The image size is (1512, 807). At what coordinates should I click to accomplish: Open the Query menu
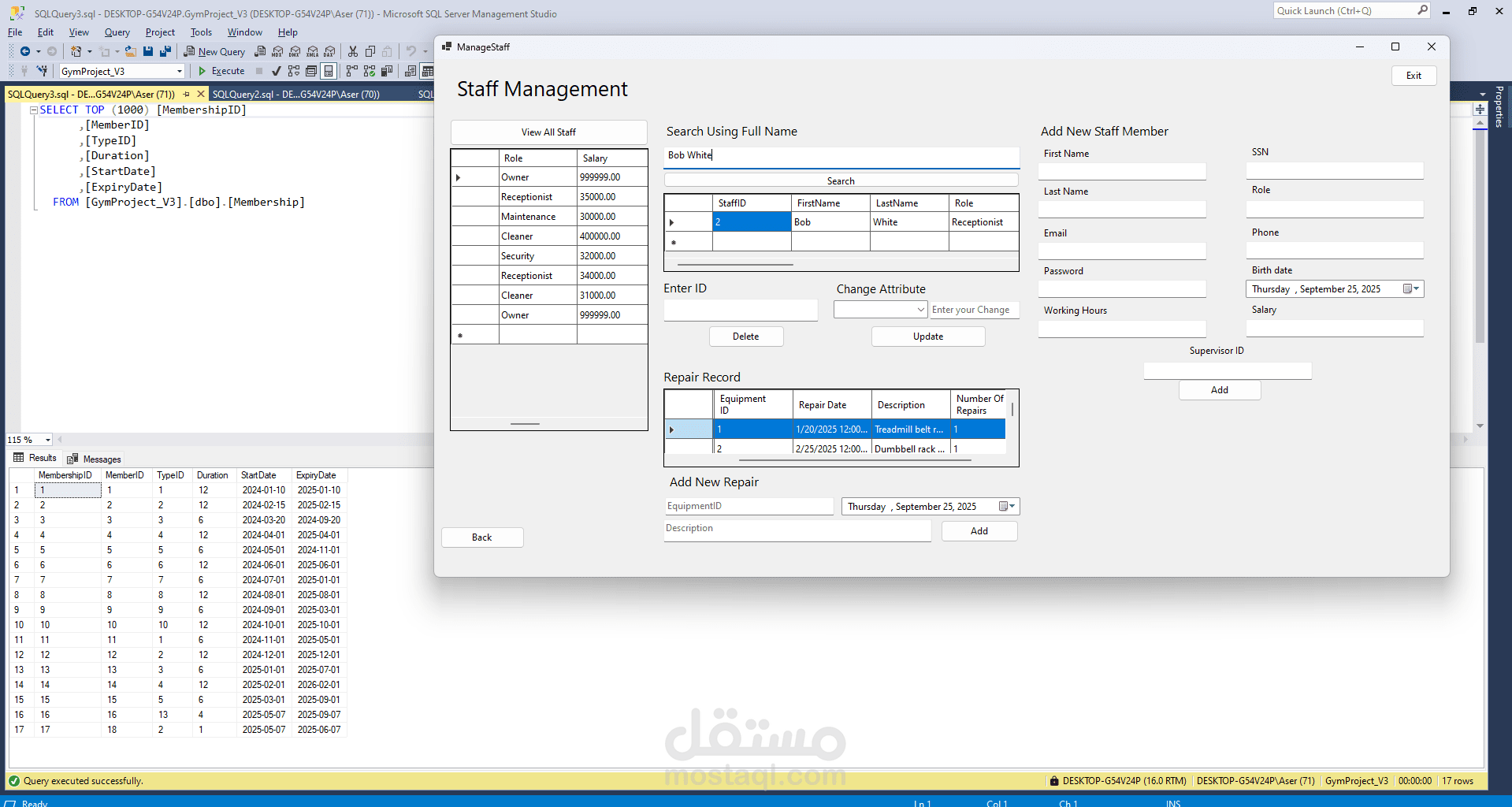click(117, 32)
